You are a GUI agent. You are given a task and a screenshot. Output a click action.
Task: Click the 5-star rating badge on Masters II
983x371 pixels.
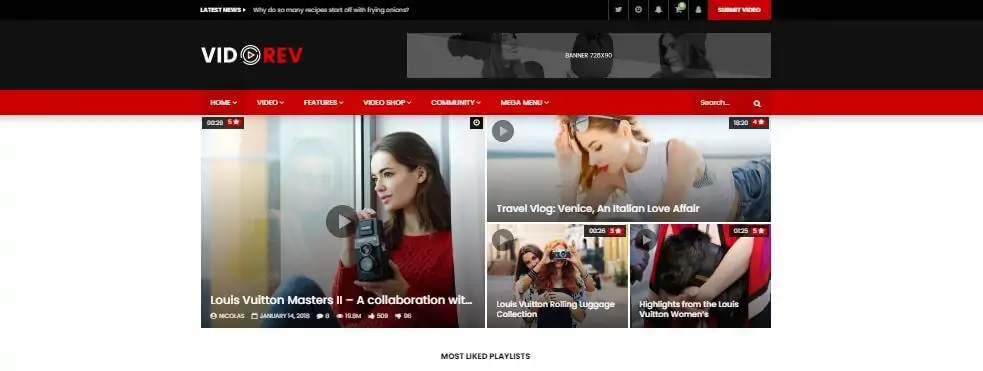234,123
